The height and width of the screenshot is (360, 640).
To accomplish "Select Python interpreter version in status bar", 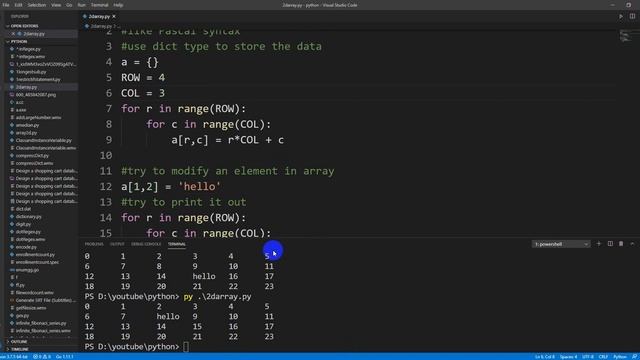I will [14, 357].
